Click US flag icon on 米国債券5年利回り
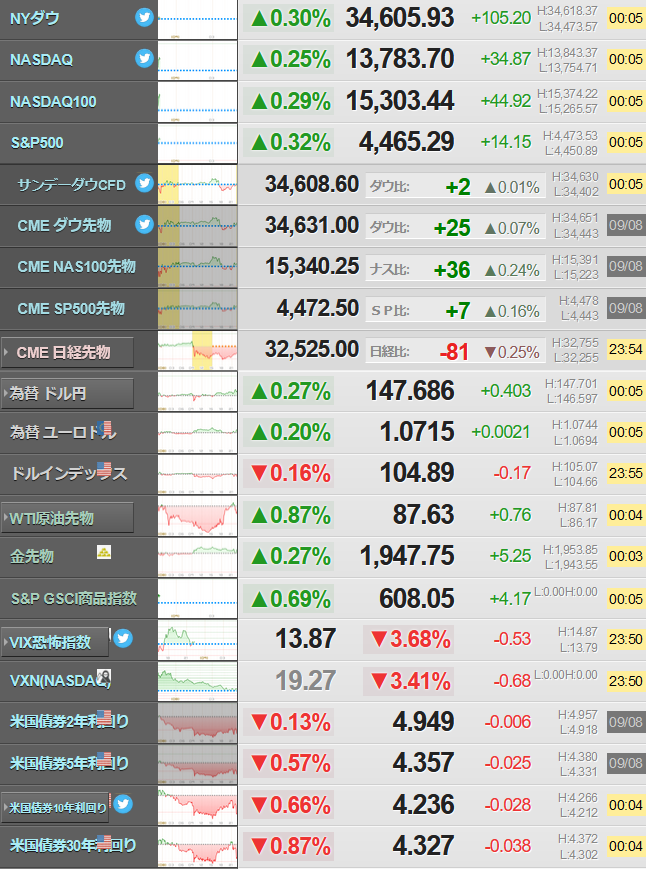The image size is (646, 869). (104, 759)
